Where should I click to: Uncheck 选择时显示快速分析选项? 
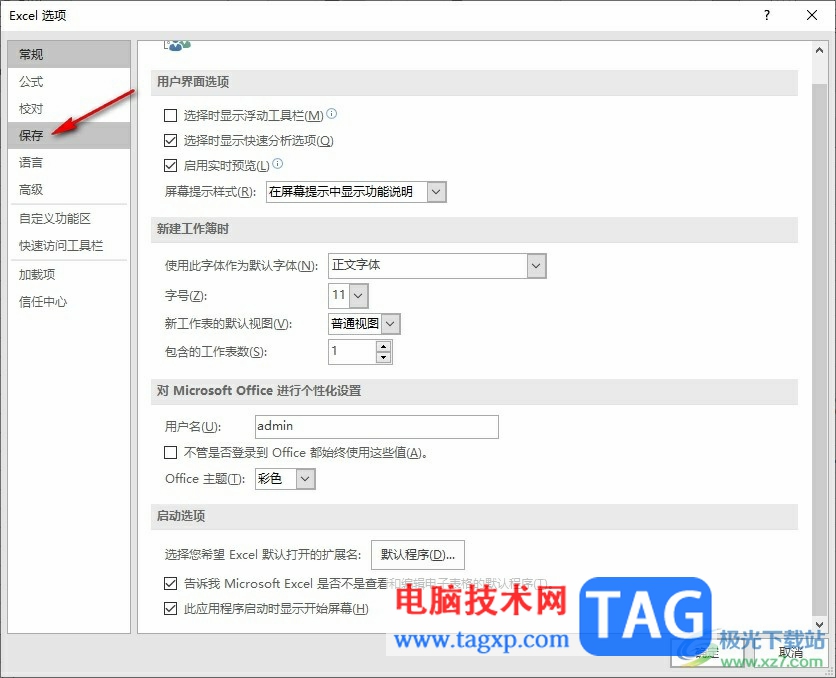tap(171, 141)
